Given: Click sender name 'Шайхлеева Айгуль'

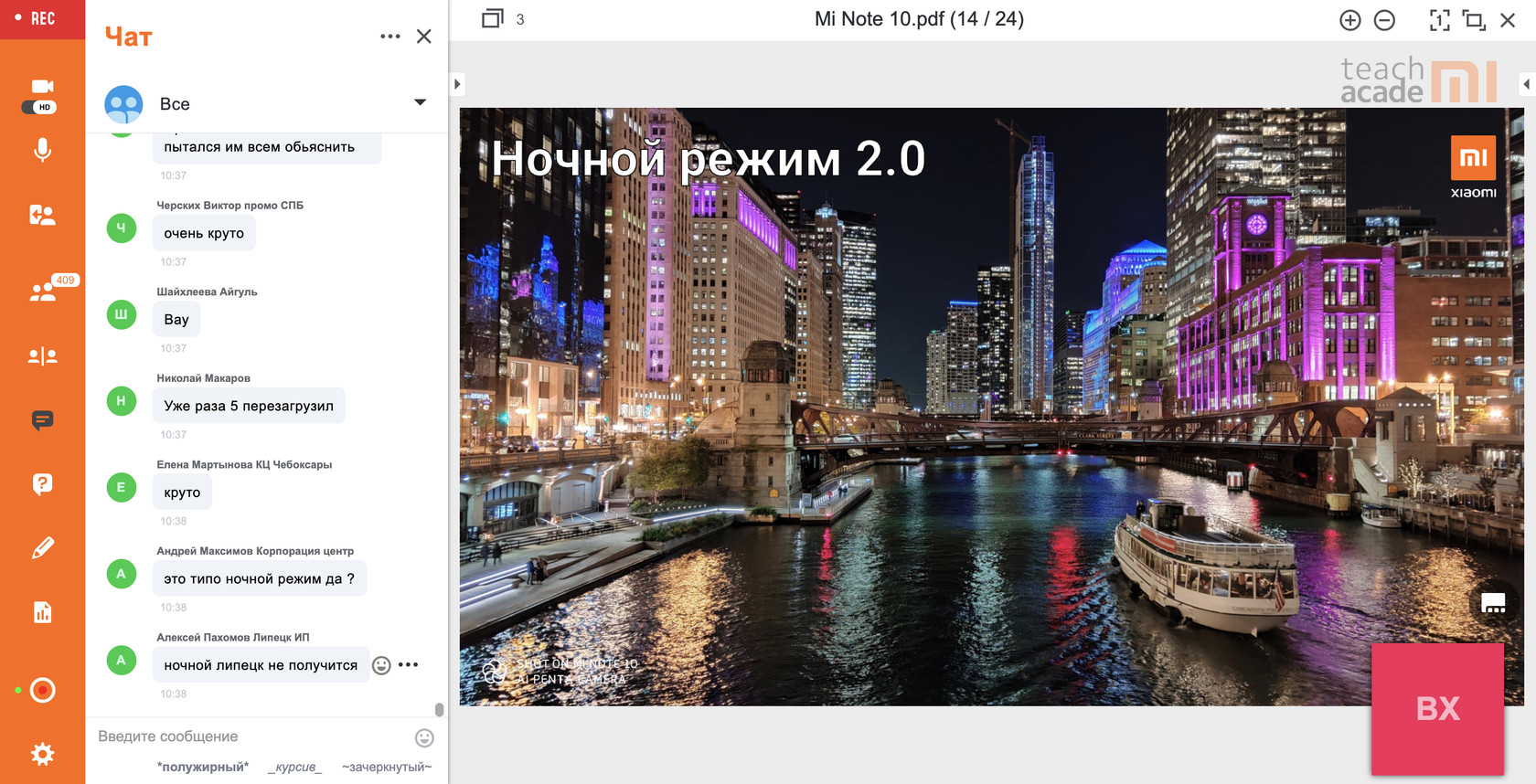Looking at the screenshot, I should [207, 292].
